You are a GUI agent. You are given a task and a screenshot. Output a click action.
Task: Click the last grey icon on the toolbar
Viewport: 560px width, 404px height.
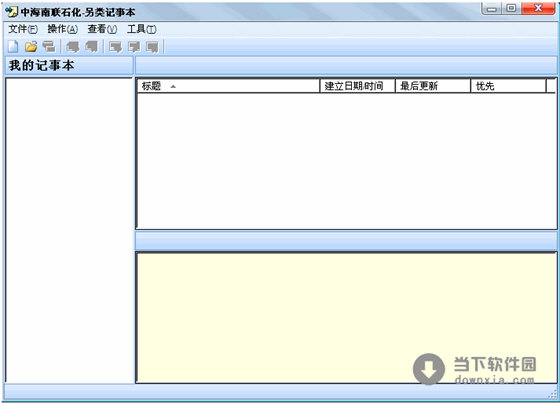click(x=152, y=47)
